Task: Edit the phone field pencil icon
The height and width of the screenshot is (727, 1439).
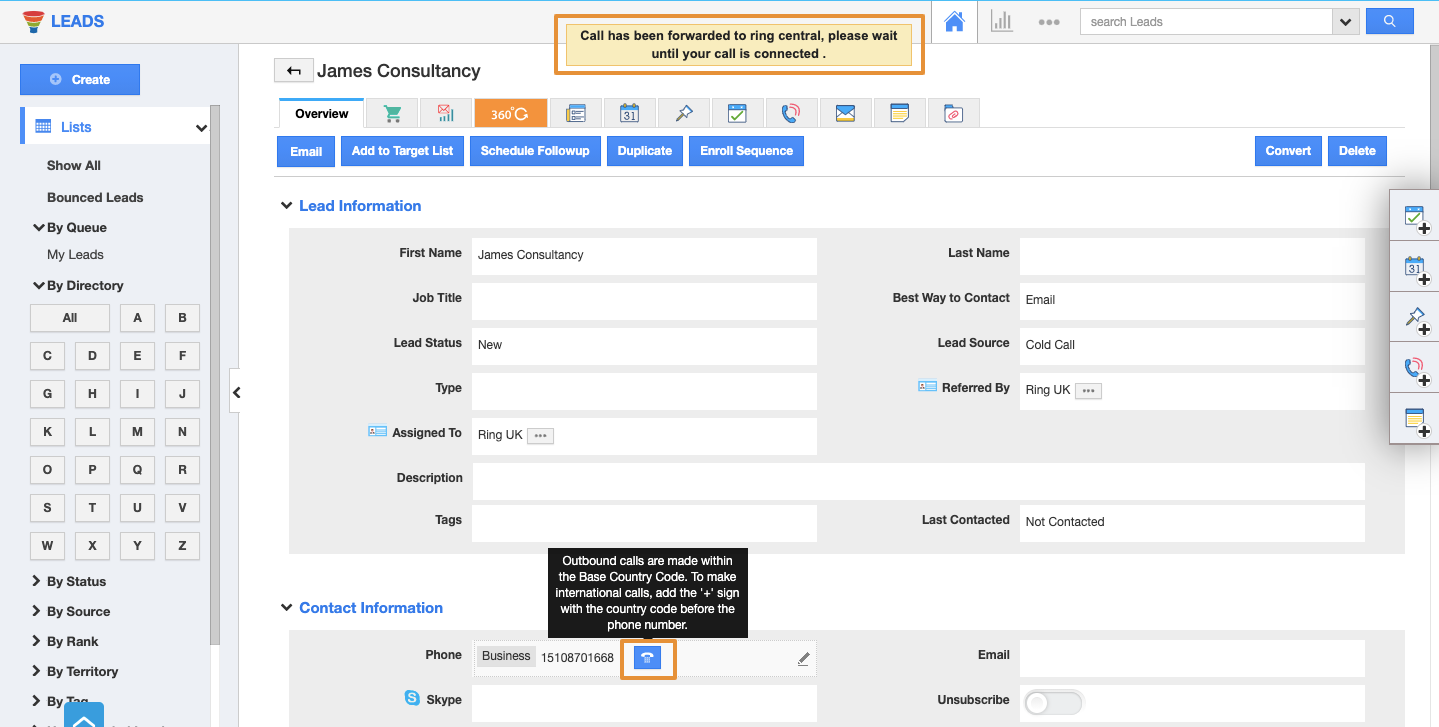Action: 803,658
